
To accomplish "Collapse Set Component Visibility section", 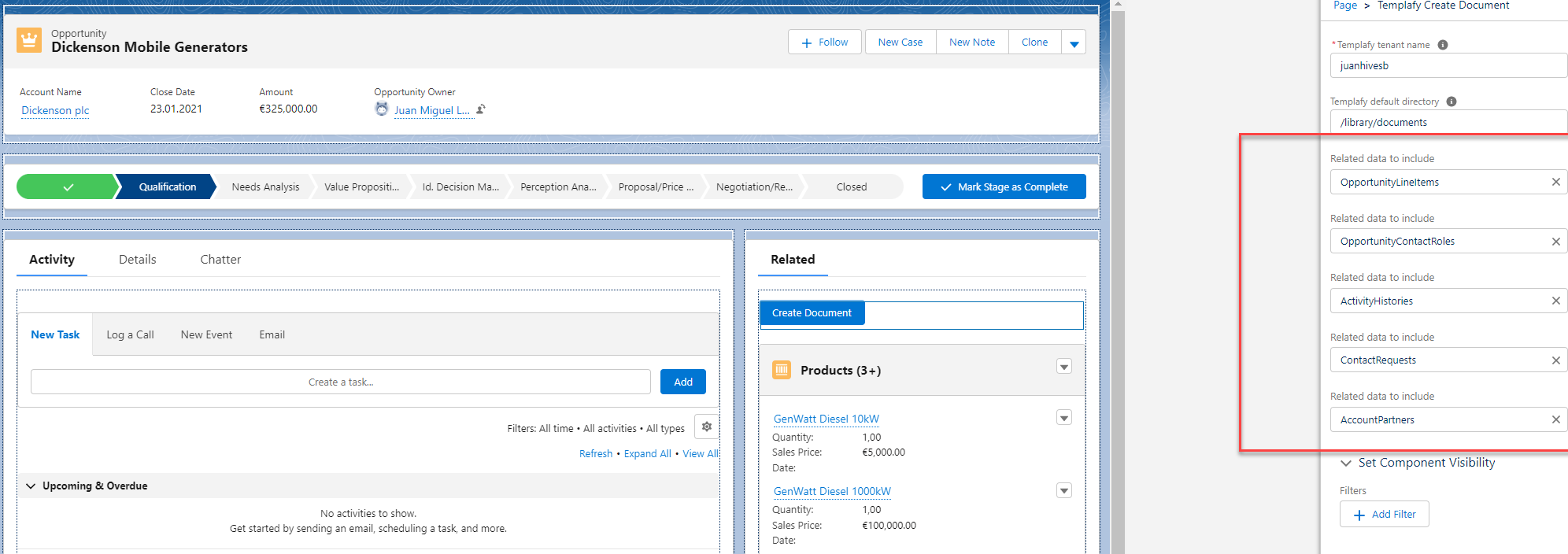I will [1346, 463].
